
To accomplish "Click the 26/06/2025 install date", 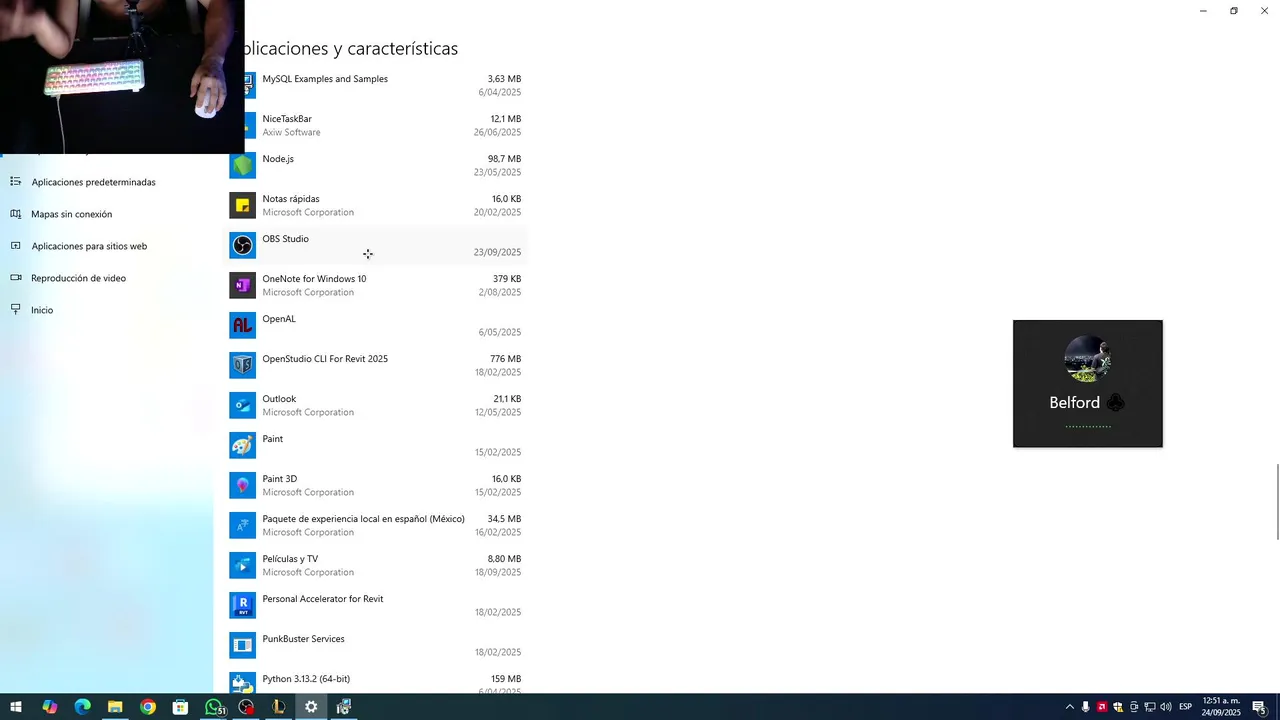I will pos(497,132).
